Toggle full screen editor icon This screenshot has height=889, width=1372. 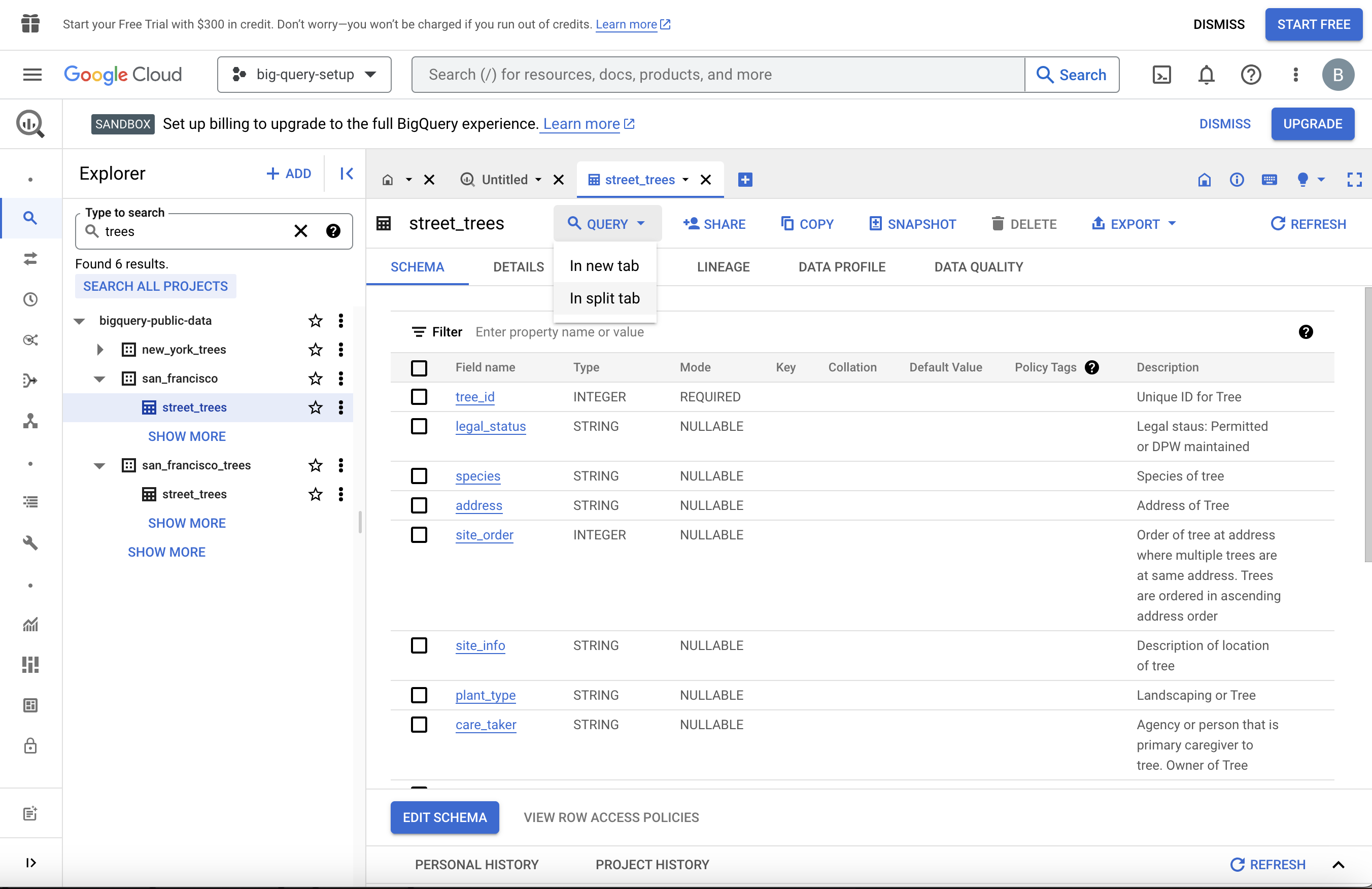tap(1354, 180)
